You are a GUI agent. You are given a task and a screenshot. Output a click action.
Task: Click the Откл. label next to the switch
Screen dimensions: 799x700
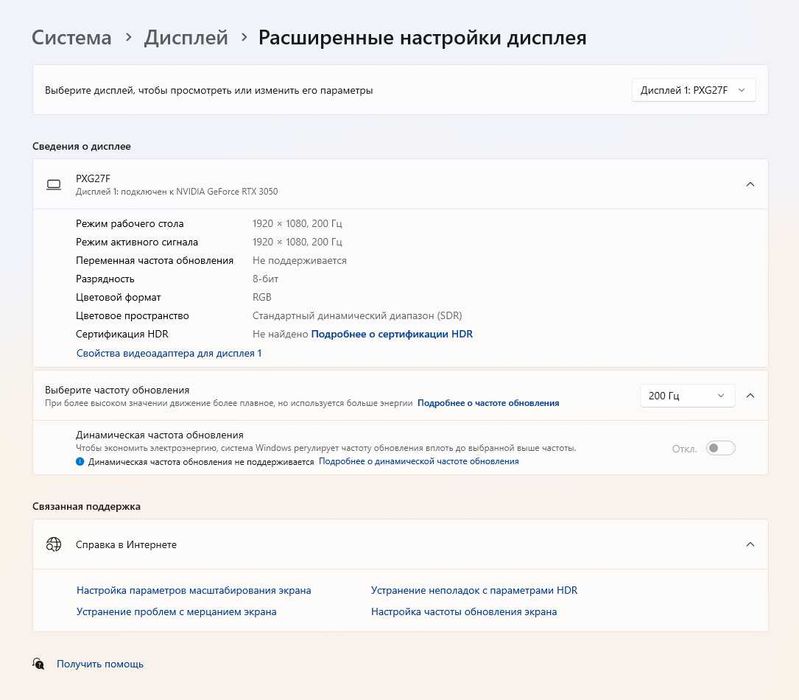coord(684,449)
